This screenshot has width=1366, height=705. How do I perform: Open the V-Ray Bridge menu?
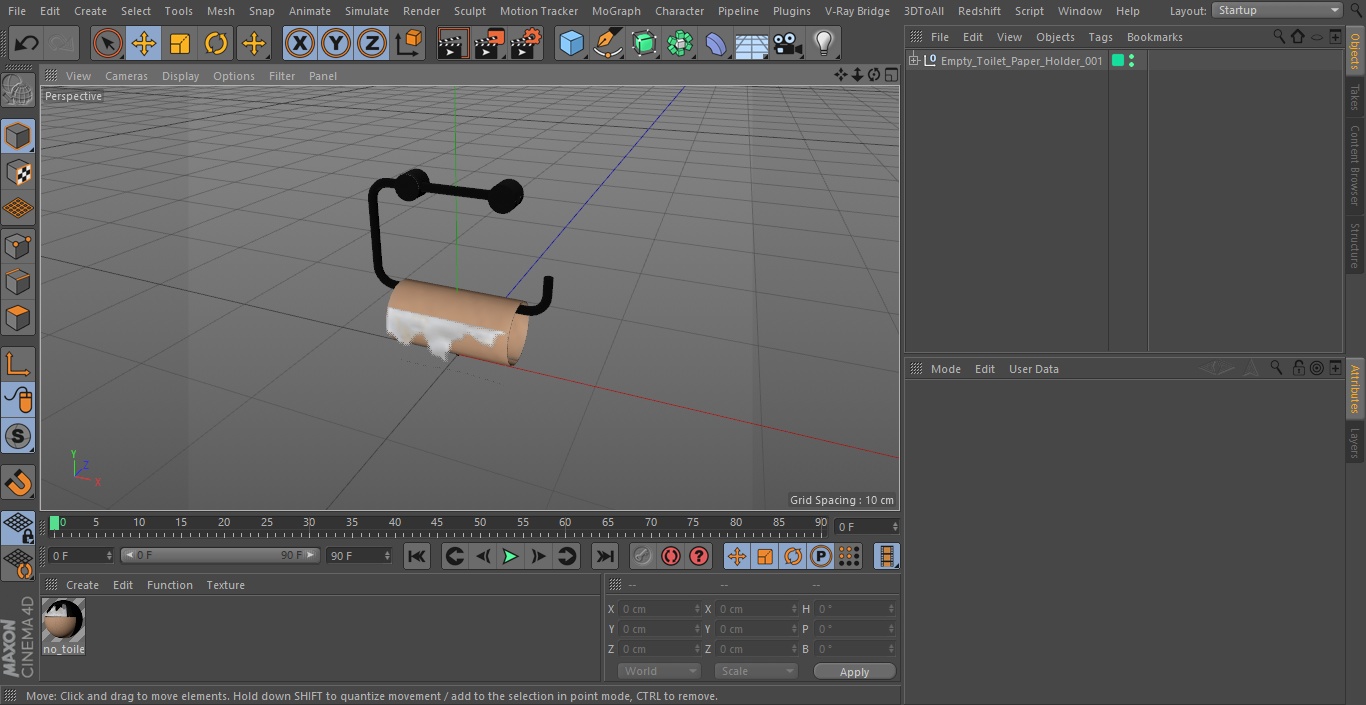(x=857, y=11)
